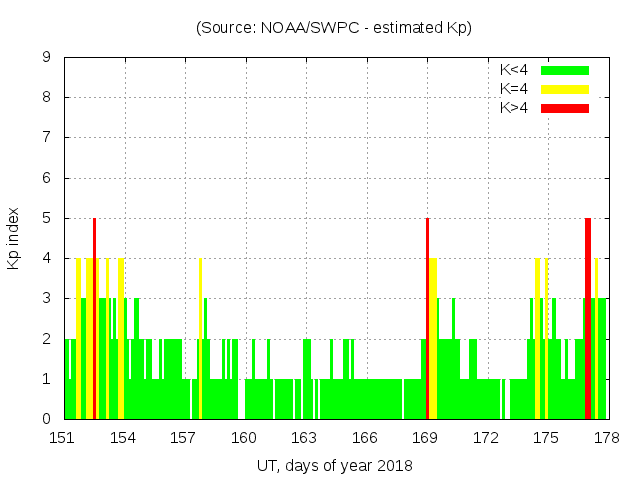Click the 5 label on the y-axis
The image size is (640, 480).
coord(47,218)
